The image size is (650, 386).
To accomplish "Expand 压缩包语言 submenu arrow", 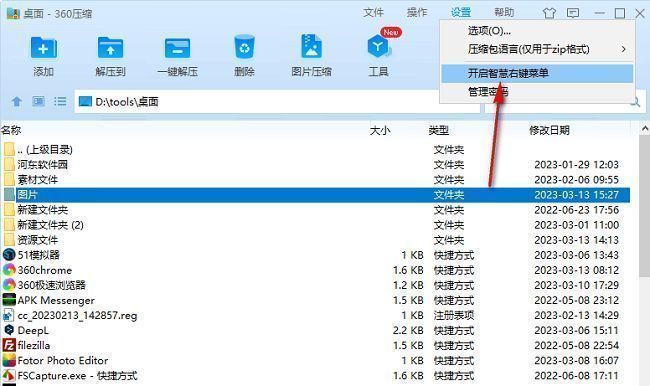I will pos(623,49).
